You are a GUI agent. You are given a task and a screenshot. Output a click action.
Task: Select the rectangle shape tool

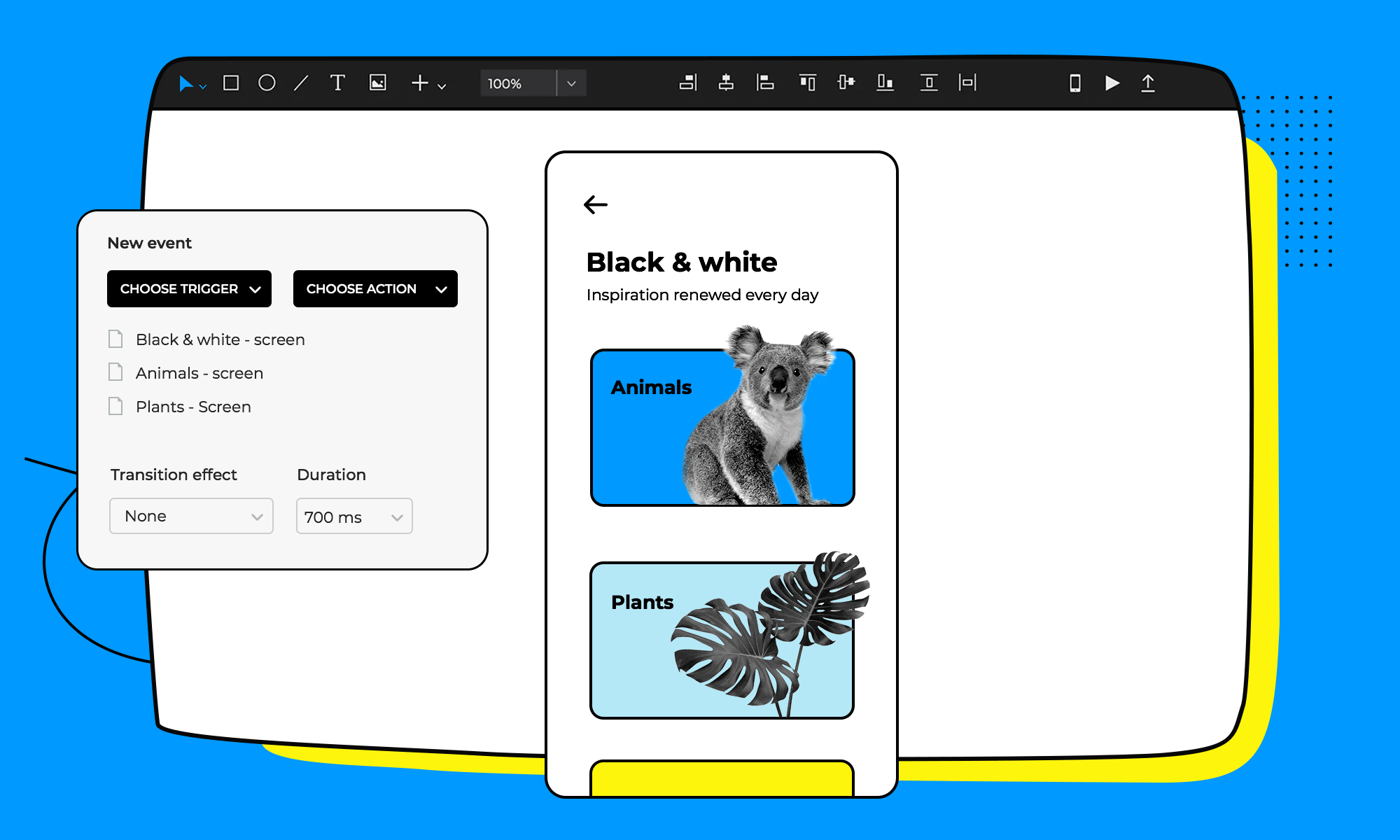tap(231, 83)
